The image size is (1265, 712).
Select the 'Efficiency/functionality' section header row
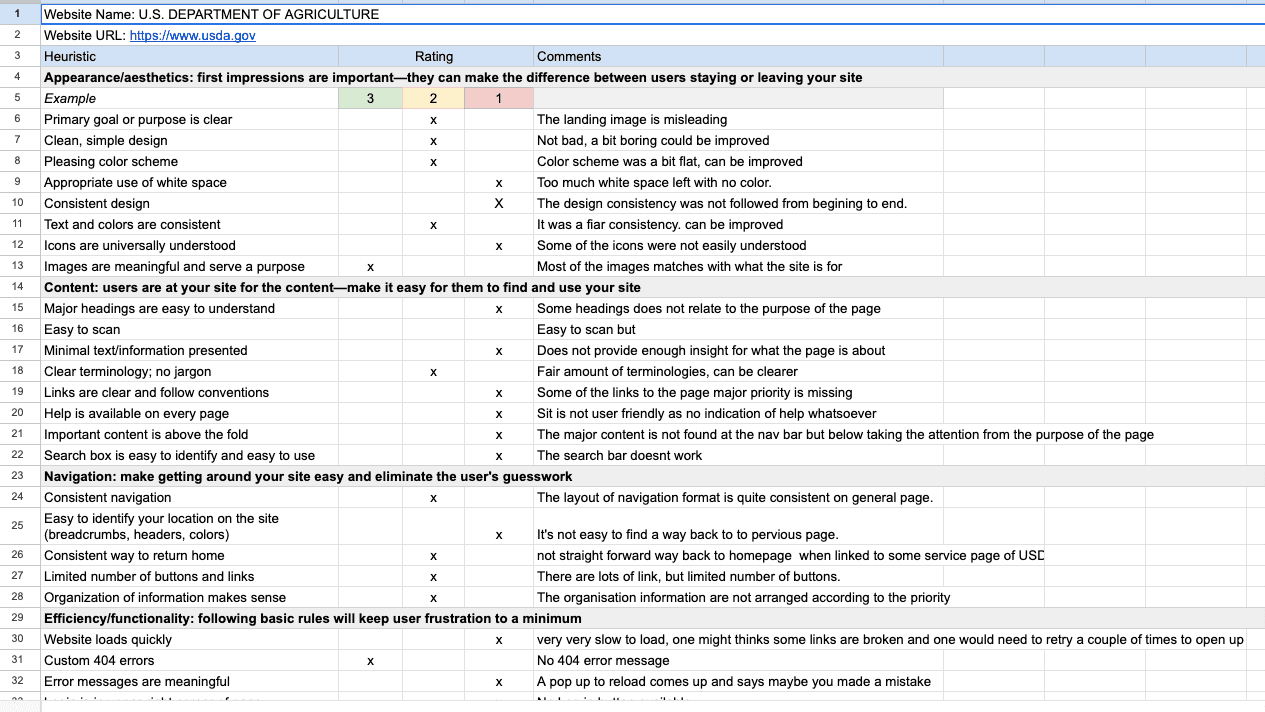(x=652, y=618)
